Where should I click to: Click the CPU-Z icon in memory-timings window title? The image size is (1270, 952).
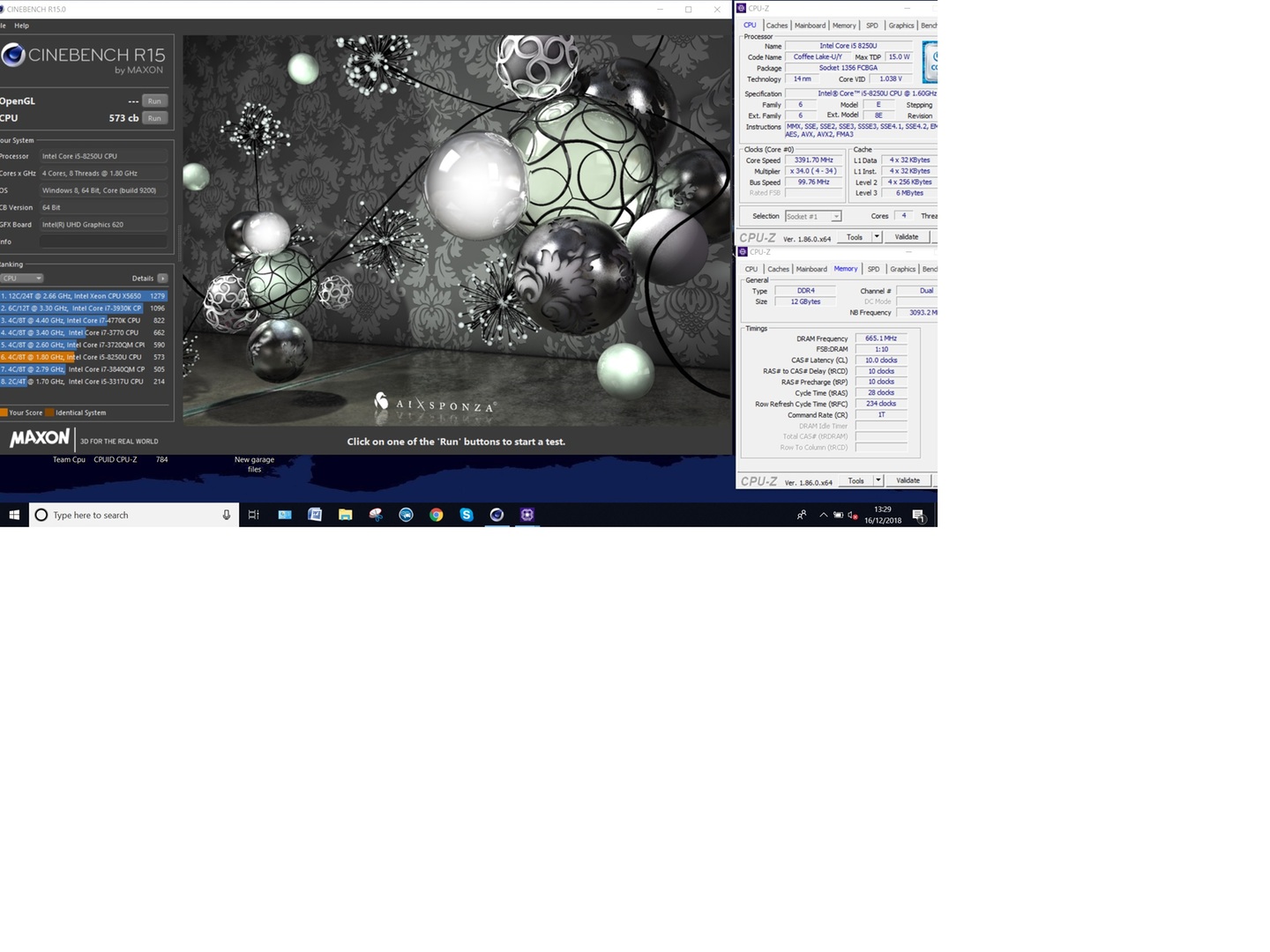(742, 252)
